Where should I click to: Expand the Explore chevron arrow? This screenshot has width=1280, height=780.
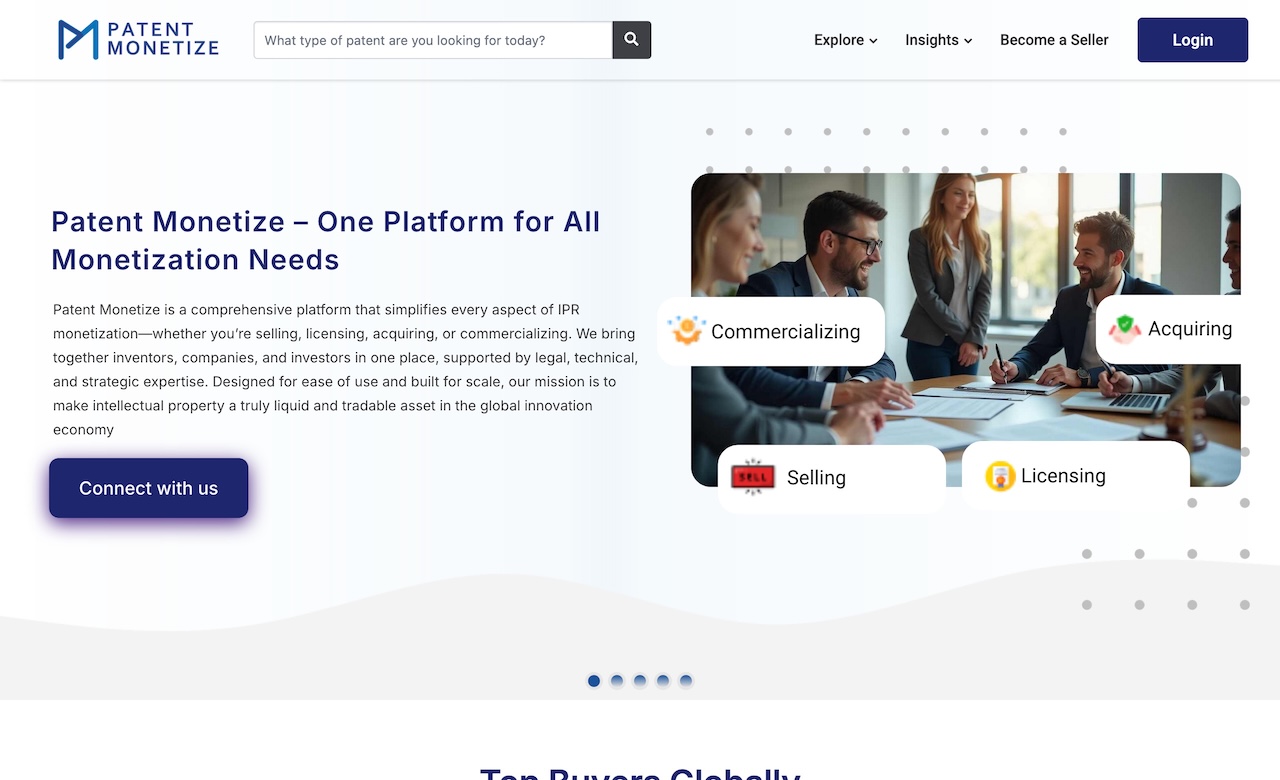[872, 41]
